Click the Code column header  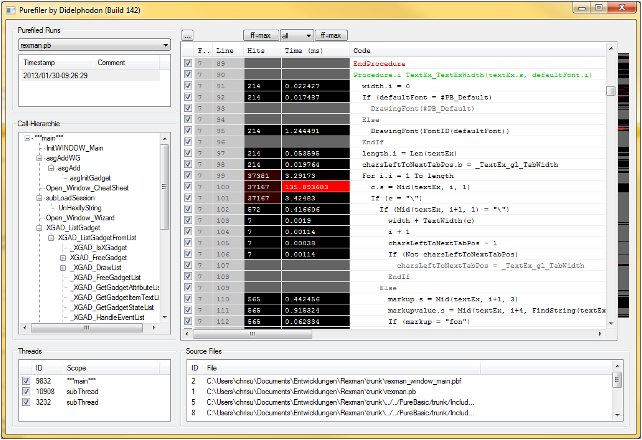point(477,50)
